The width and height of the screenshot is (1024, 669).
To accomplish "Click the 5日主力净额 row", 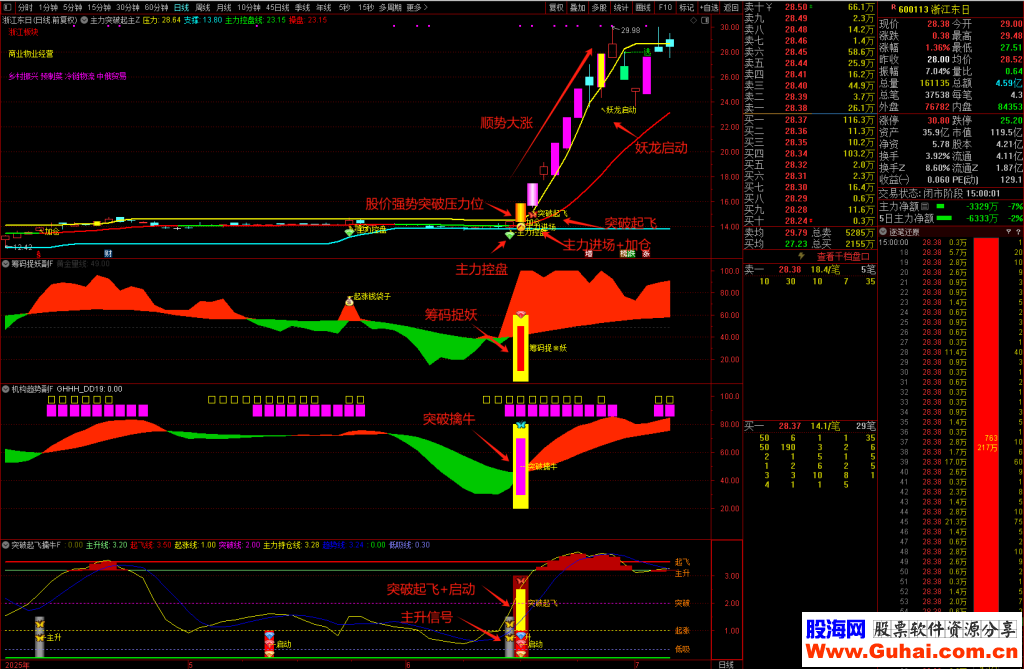I will [950, 218].
